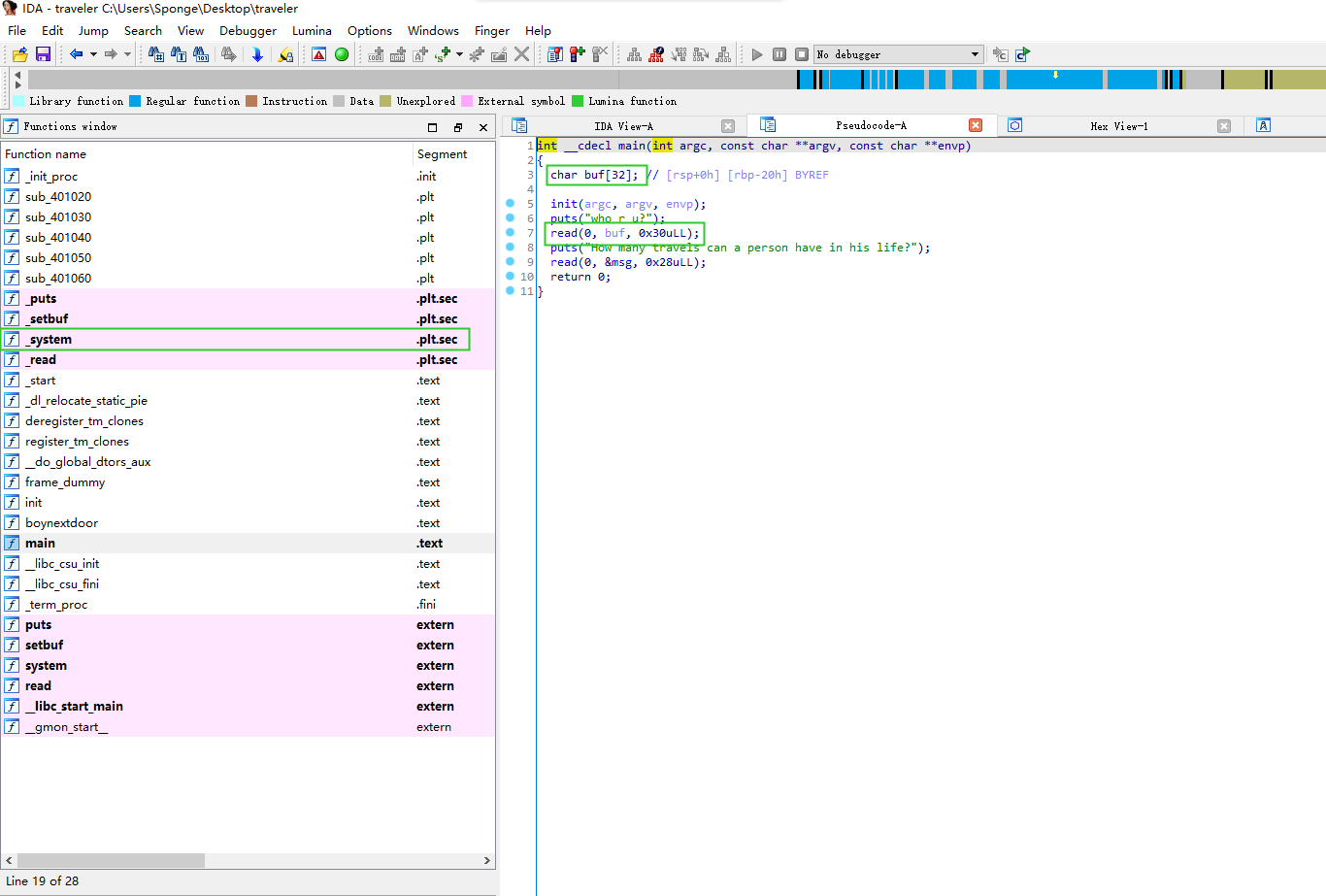
Task: Click the red and green plus toolbar icon
Action: coord(578,54)
